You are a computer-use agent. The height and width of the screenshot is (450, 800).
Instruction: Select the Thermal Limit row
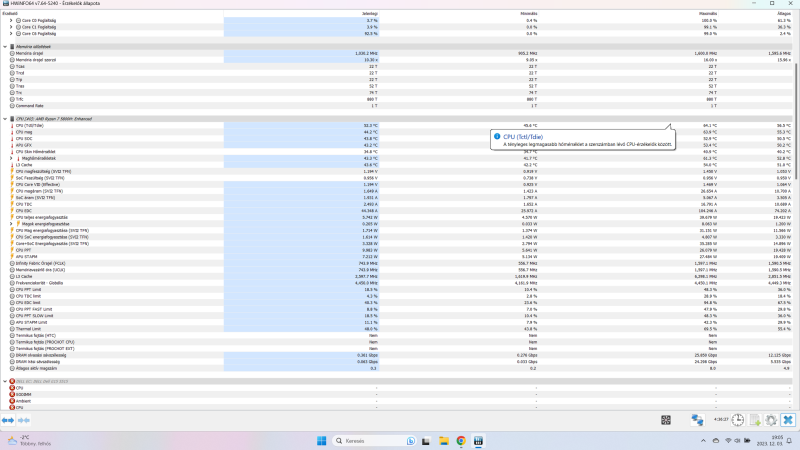[397, 329]
